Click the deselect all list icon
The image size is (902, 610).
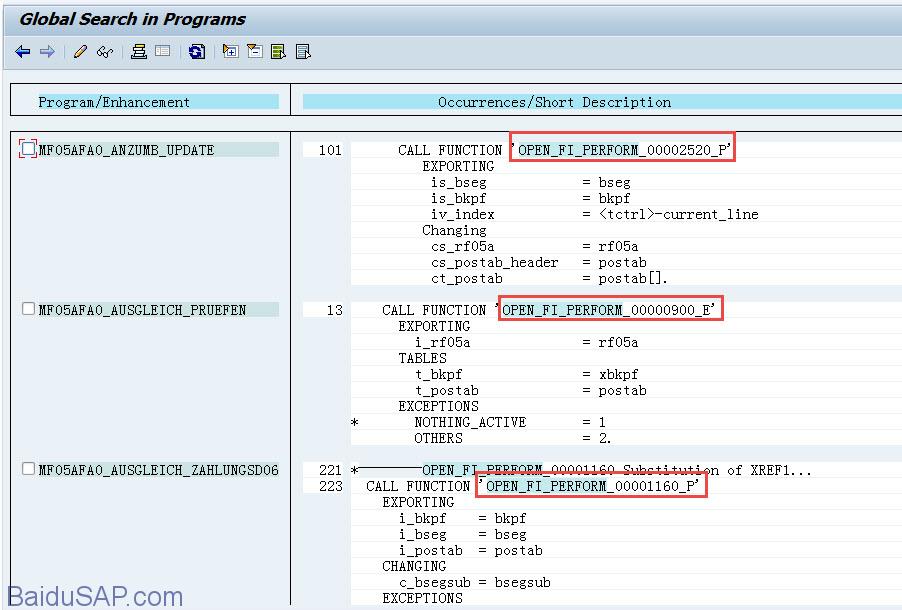click(303, 52)
